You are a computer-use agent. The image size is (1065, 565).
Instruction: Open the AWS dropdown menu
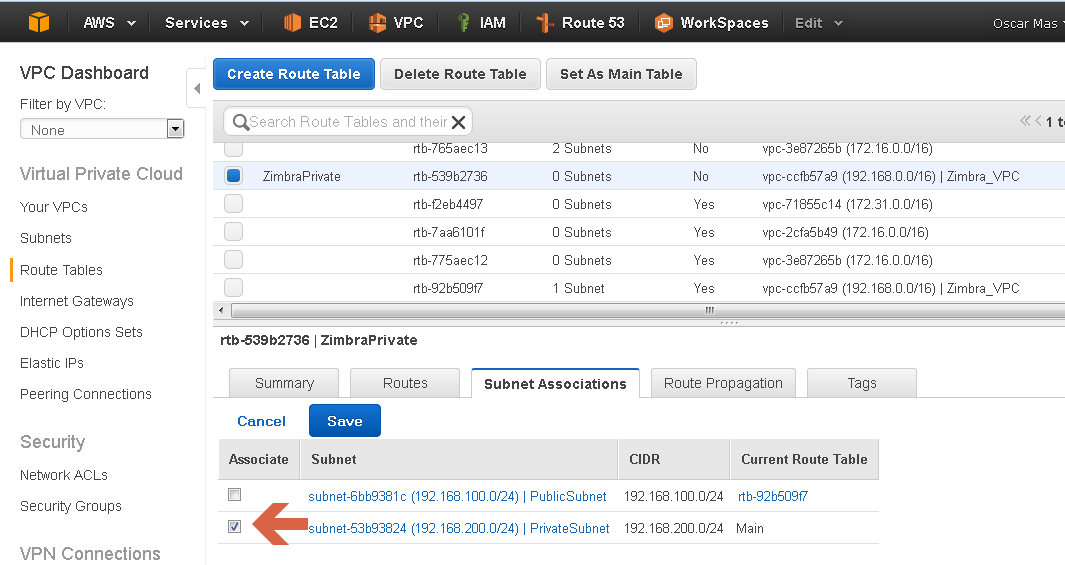(x=109, y=22)
